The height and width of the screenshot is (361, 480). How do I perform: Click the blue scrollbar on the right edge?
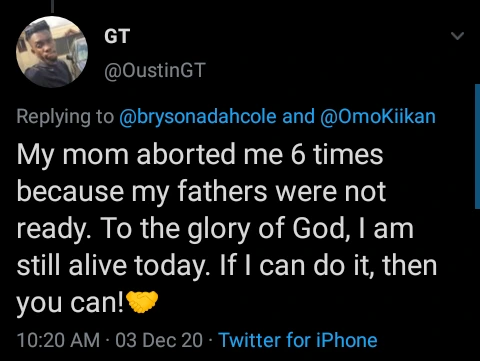[x=477, y=147]
